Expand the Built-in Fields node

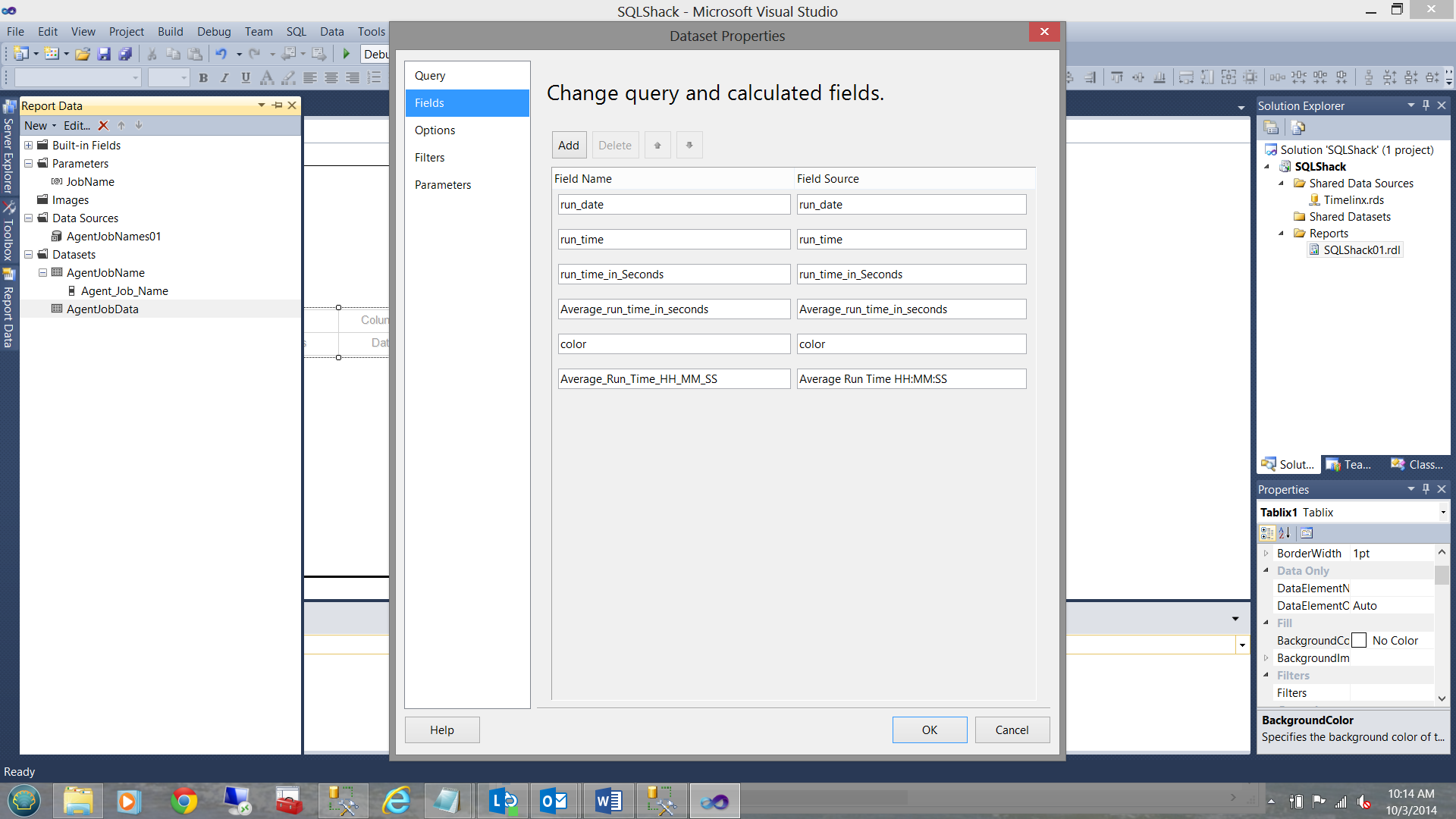click(29, 146)
